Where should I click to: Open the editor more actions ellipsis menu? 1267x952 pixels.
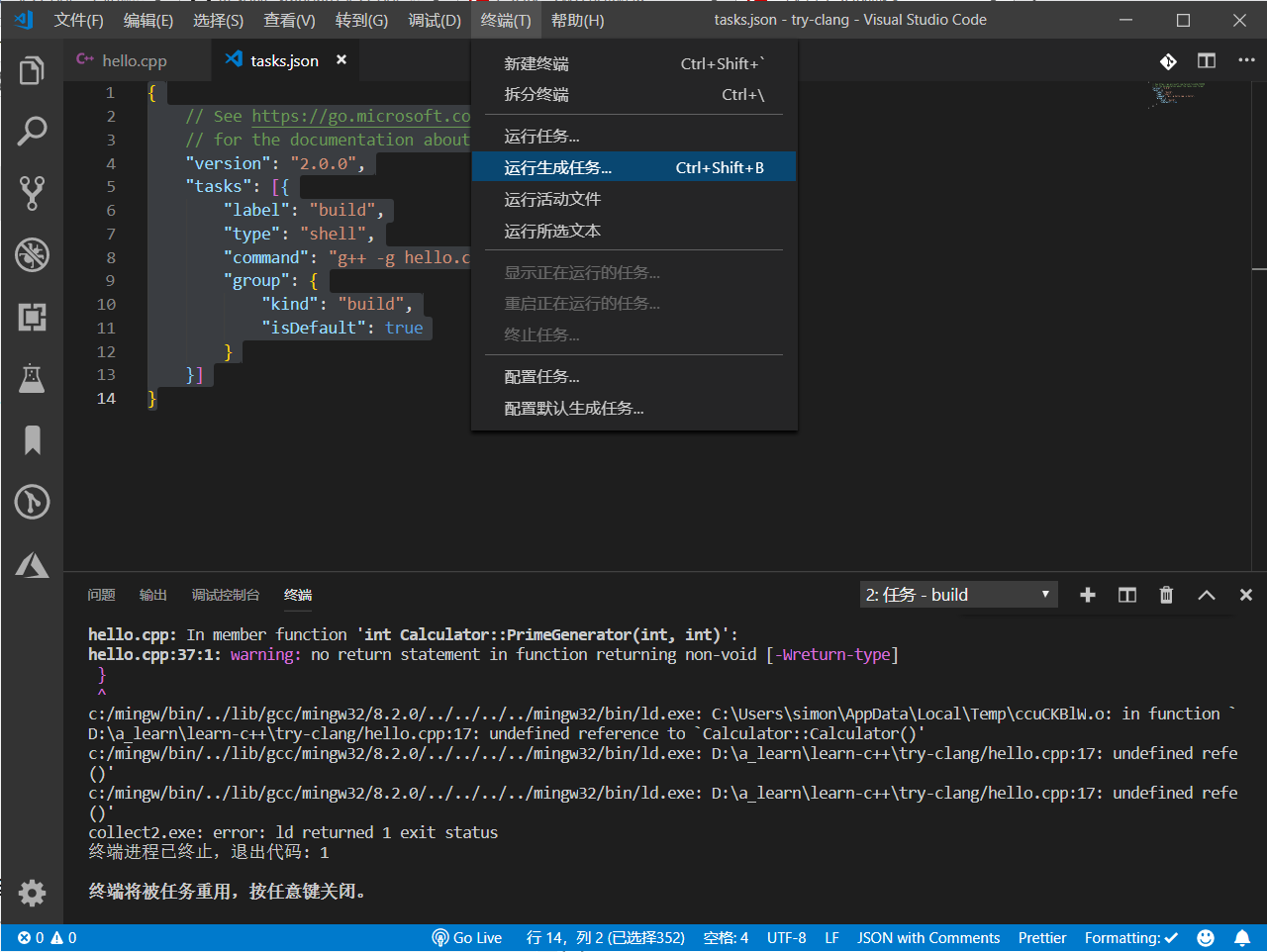(1246, 61)
